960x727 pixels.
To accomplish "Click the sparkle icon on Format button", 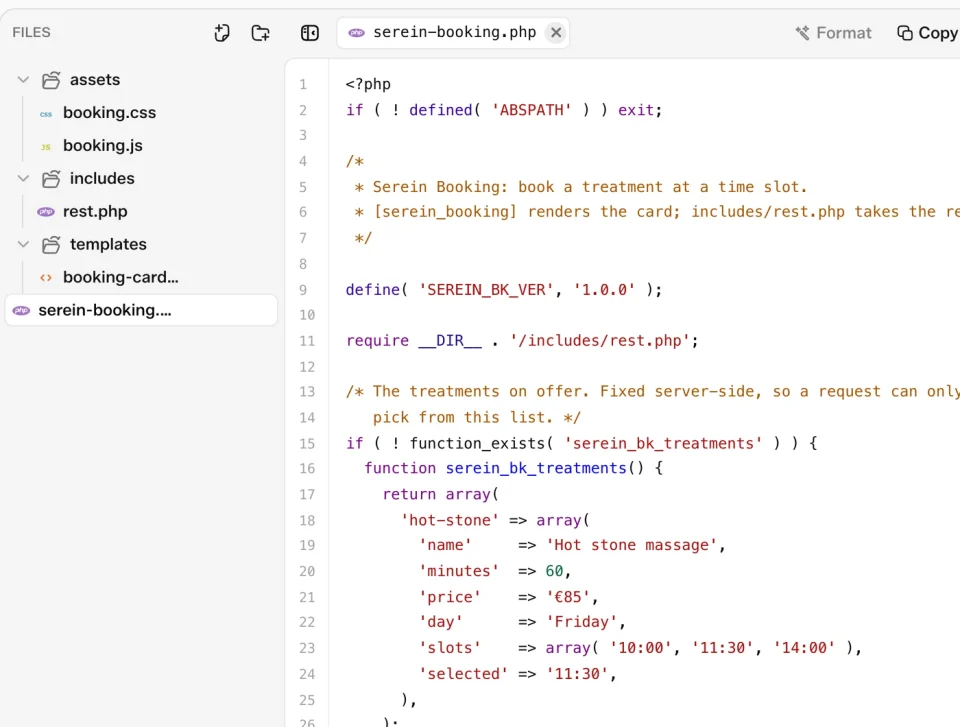I will pos(802,33).
